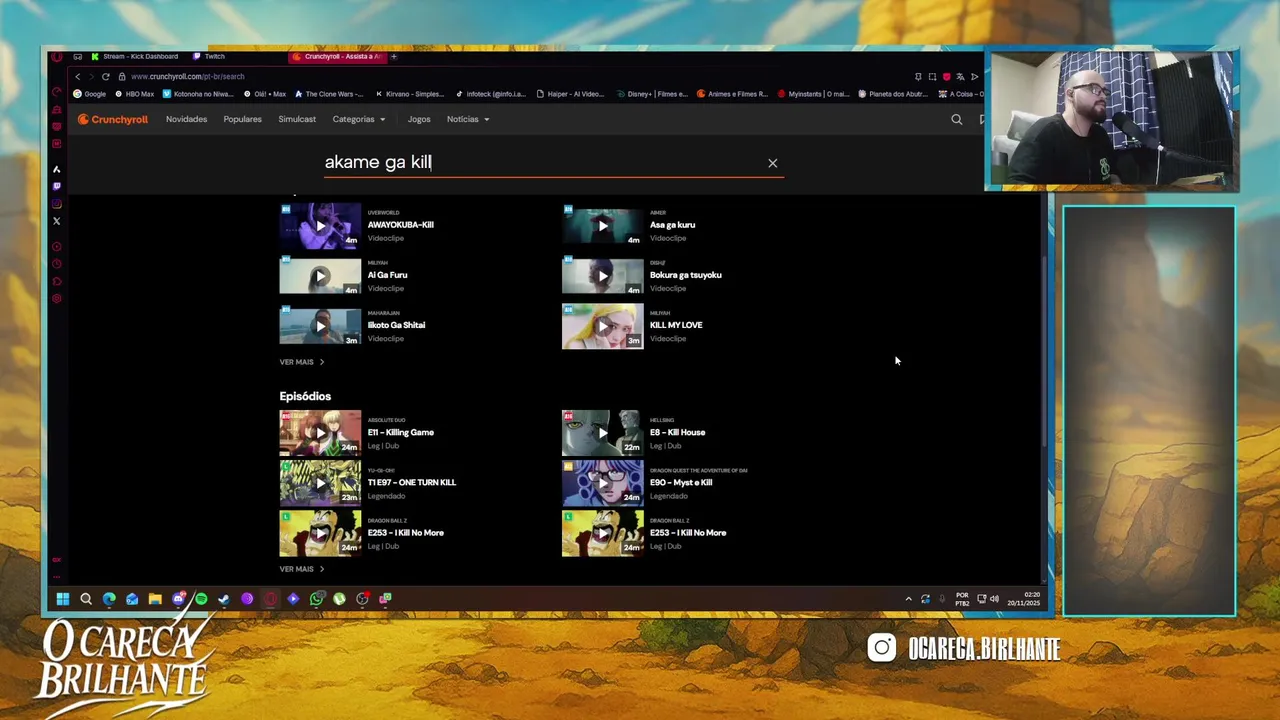Play the AWAYOKUBA-Kill videoclip thumbnail
The height and width of the screenshot is (720, 1280).
point(320,226)
